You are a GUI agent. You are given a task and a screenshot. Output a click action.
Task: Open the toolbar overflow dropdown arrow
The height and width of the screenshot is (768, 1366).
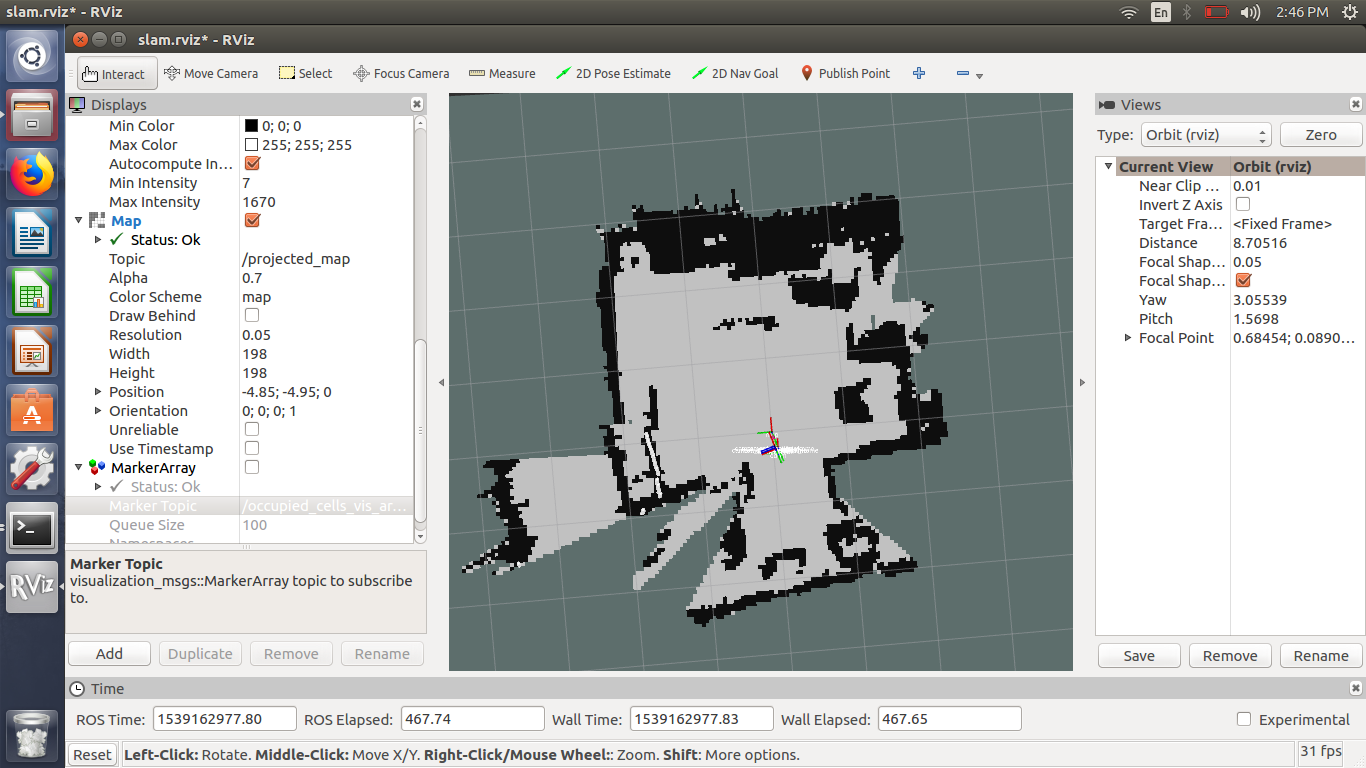(x=979, y=76)
